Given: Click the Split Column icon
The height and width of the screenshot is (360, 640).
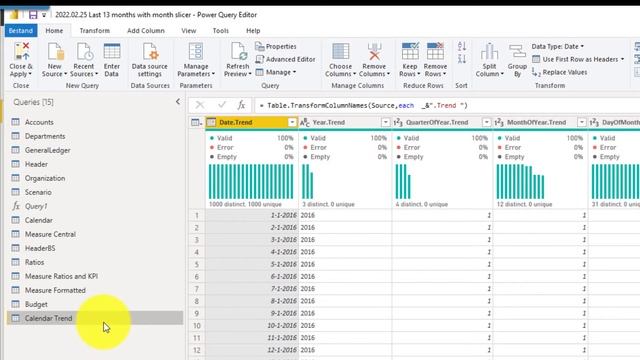Looking at the screenshot, I should (489, 52).
